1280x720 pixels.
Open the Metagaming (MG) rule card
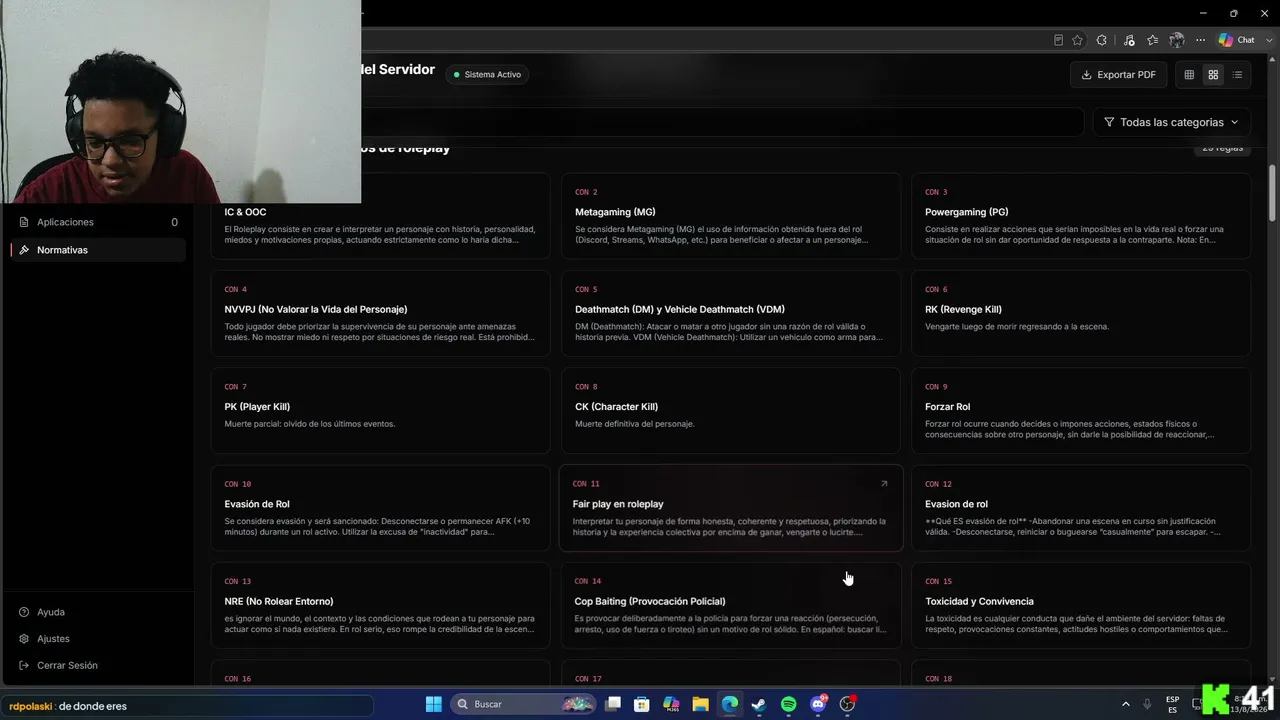[x=731, y=216]
